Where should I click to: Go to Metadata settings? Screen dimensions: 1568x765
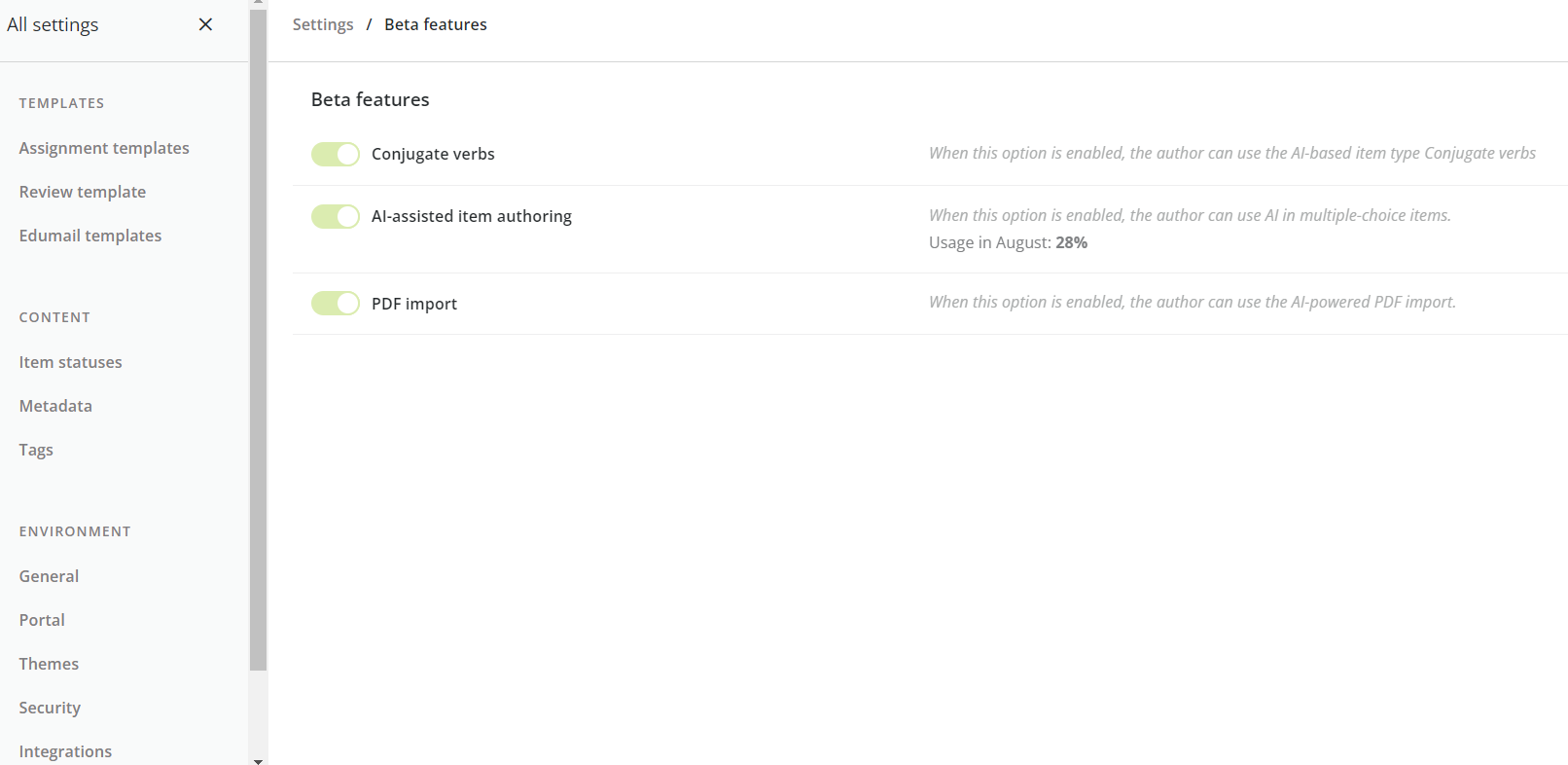coord(55,406)
